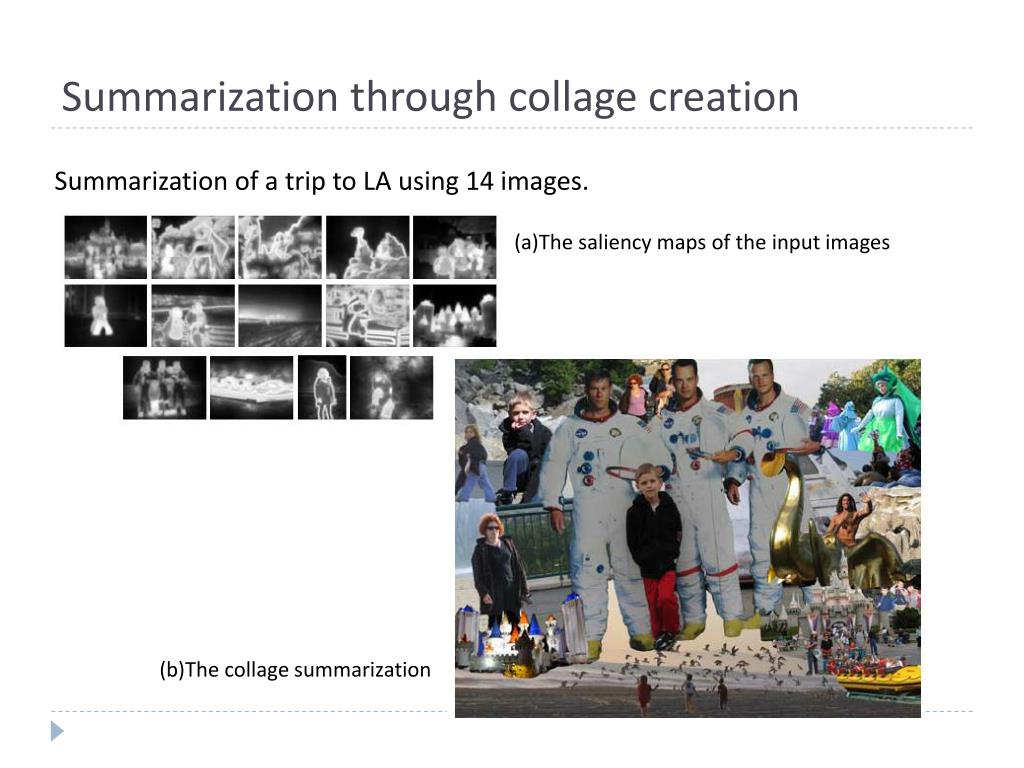Select the saliency map showing row of glowing spires
The image size is (1024, 768).
pos(455,315)
